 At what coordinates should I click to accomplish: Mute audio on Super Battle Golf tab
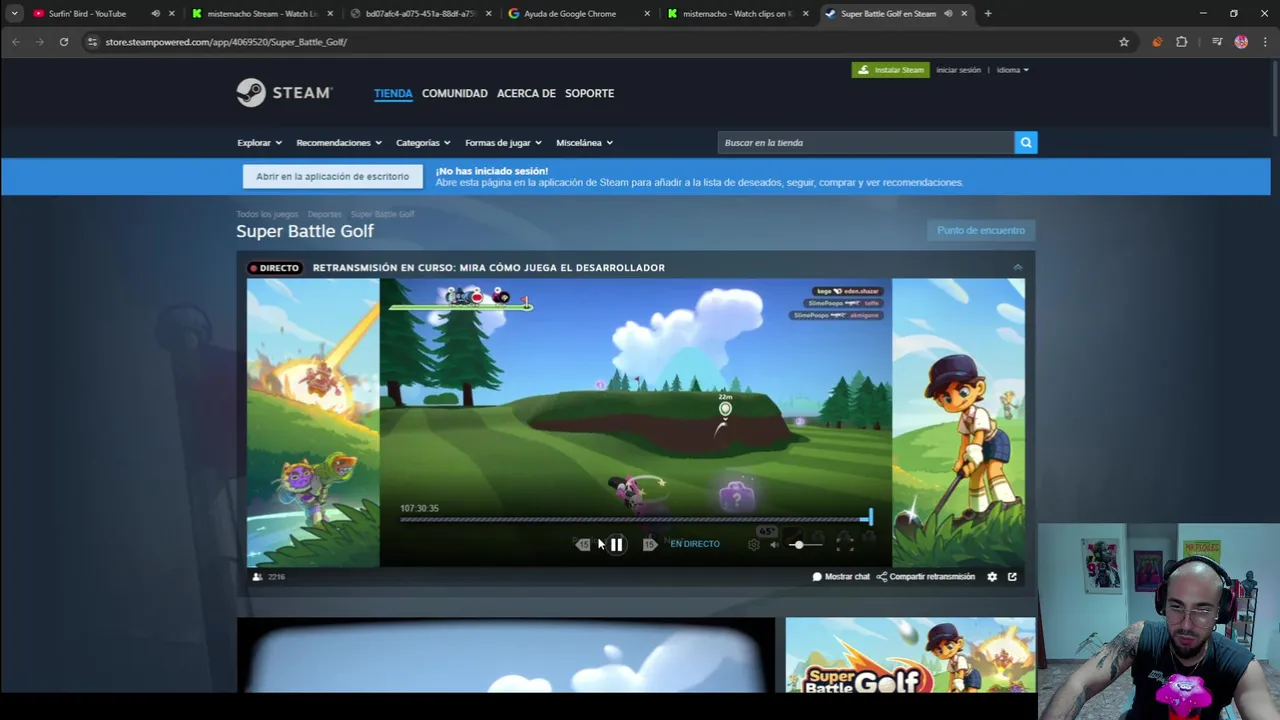coord(948,14)
